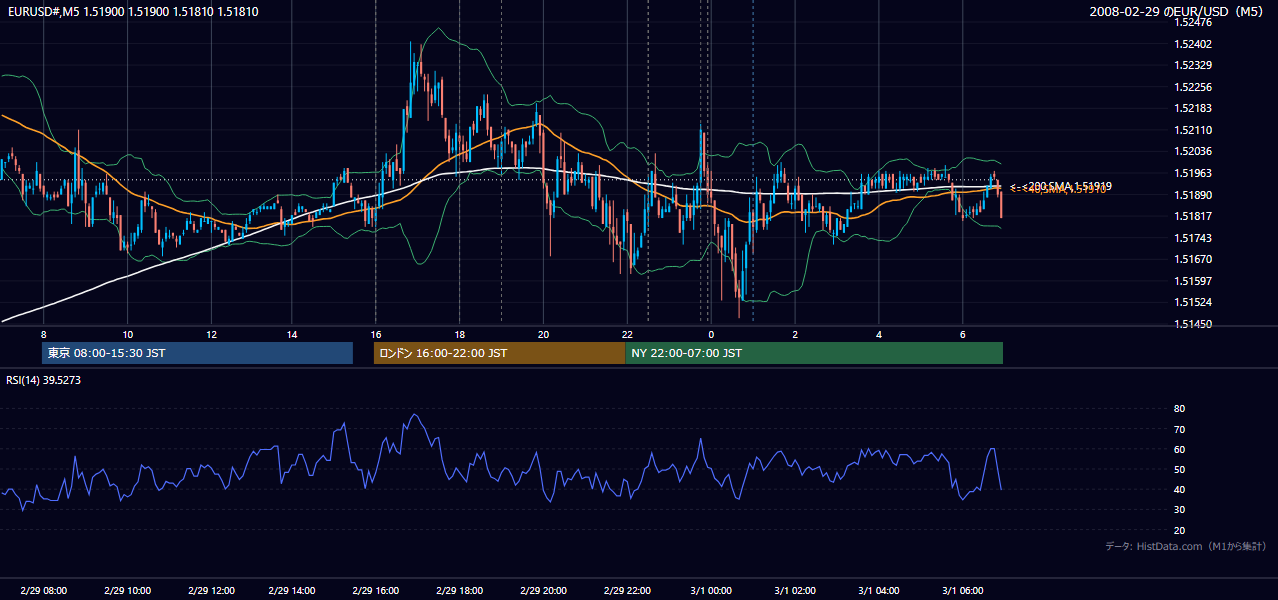The width and height of the screenshot is (1278, 600).
Task: Click hour 8 on the upper time axis
Action: [x=43, y=334]
